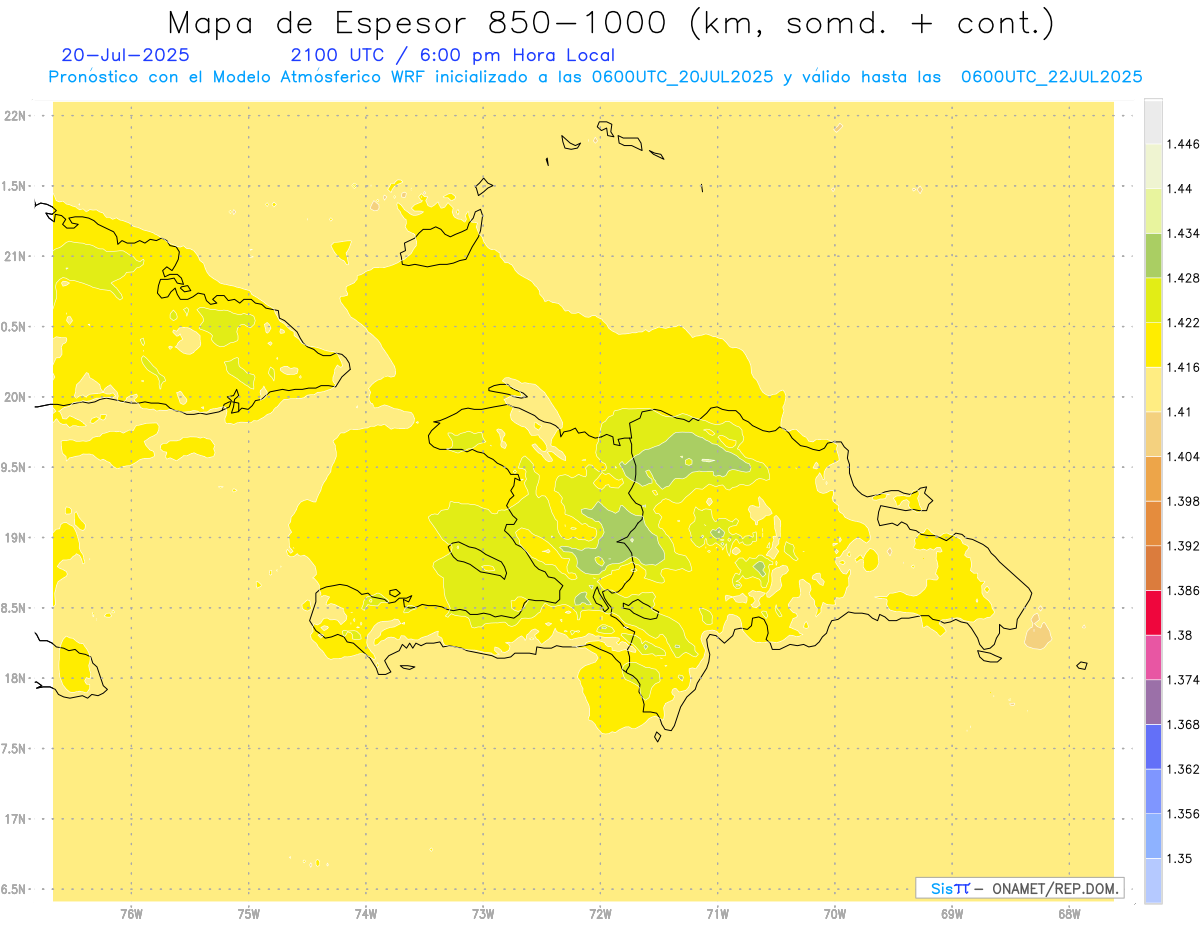This screenshot has height=927, width=1200.
Task: Click colorbar value "1.44"
Action: pyautogui.click(x=1180, y=189)
